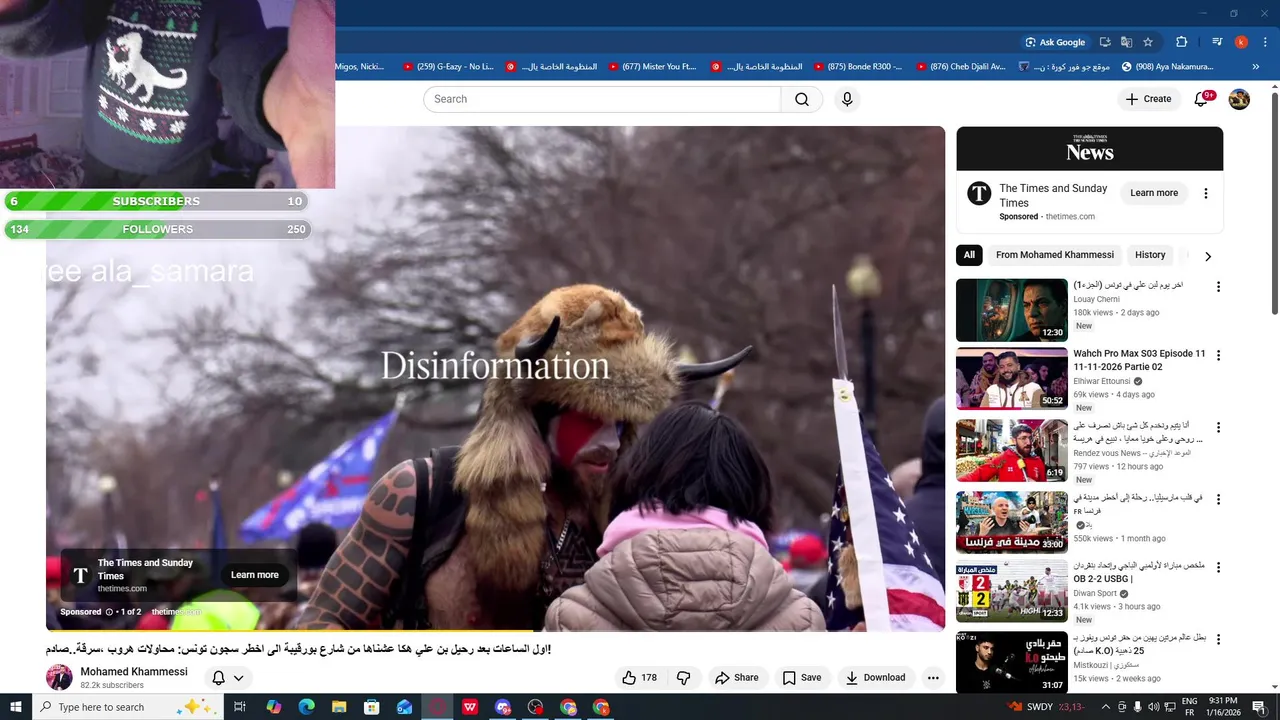Open the red W app on taskbar

[470, 707]
